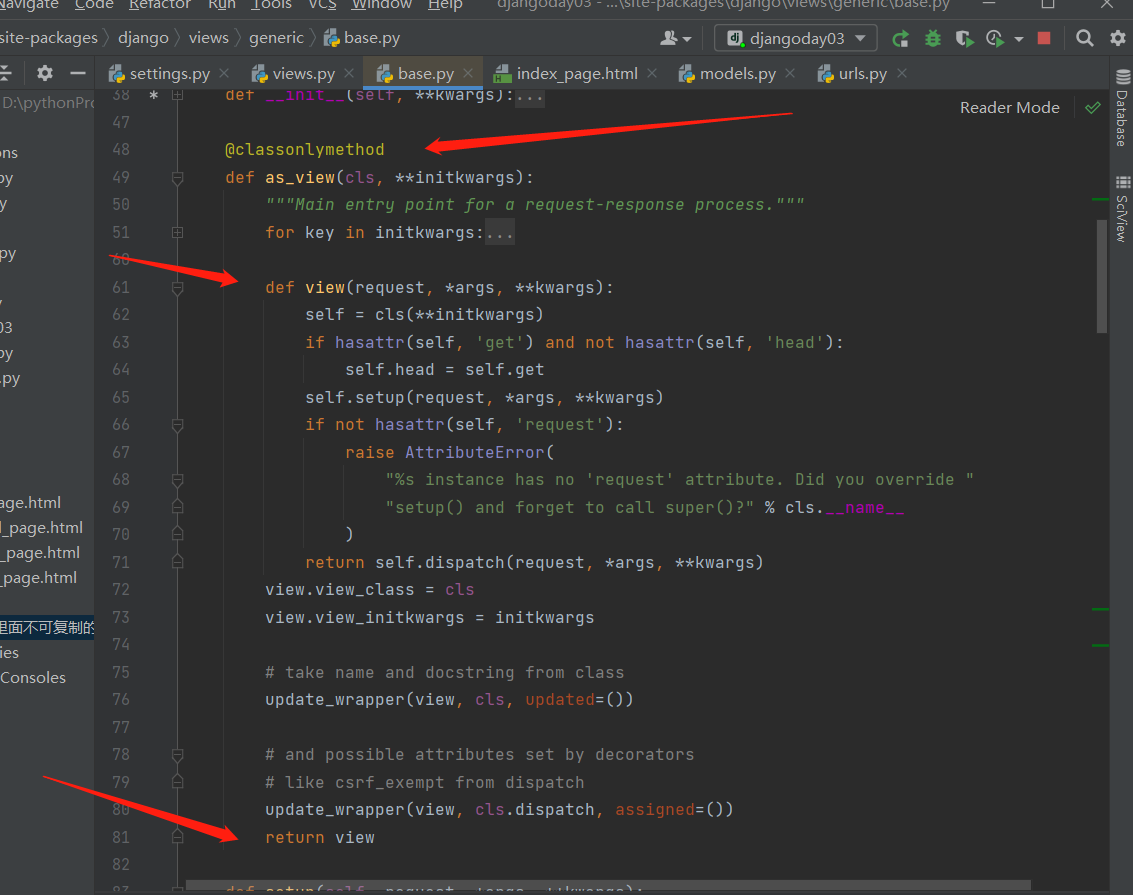This screenshot has width=1133, height=895.
Task: Collapse the inner view function at line 61
Action: pos(177,287)
